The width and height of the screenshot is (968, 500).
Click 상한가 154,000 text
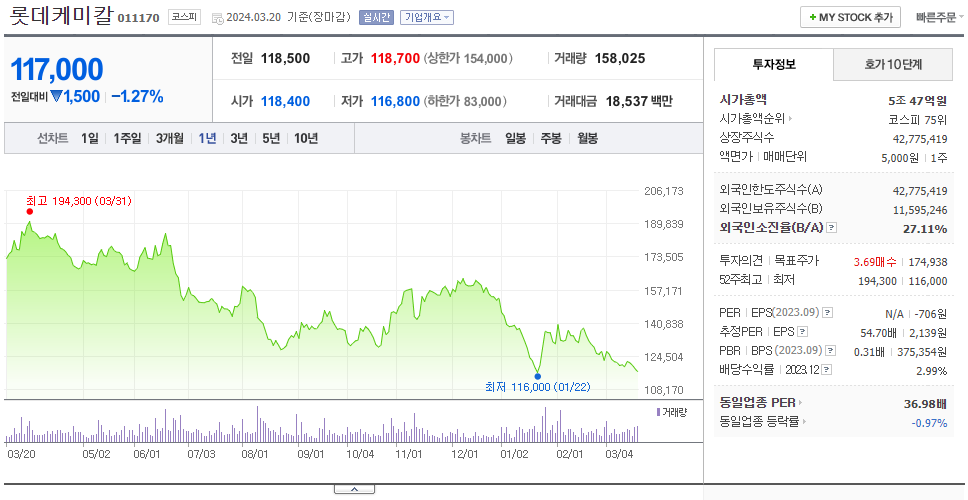pyautogui.click(x=469, y=59)
